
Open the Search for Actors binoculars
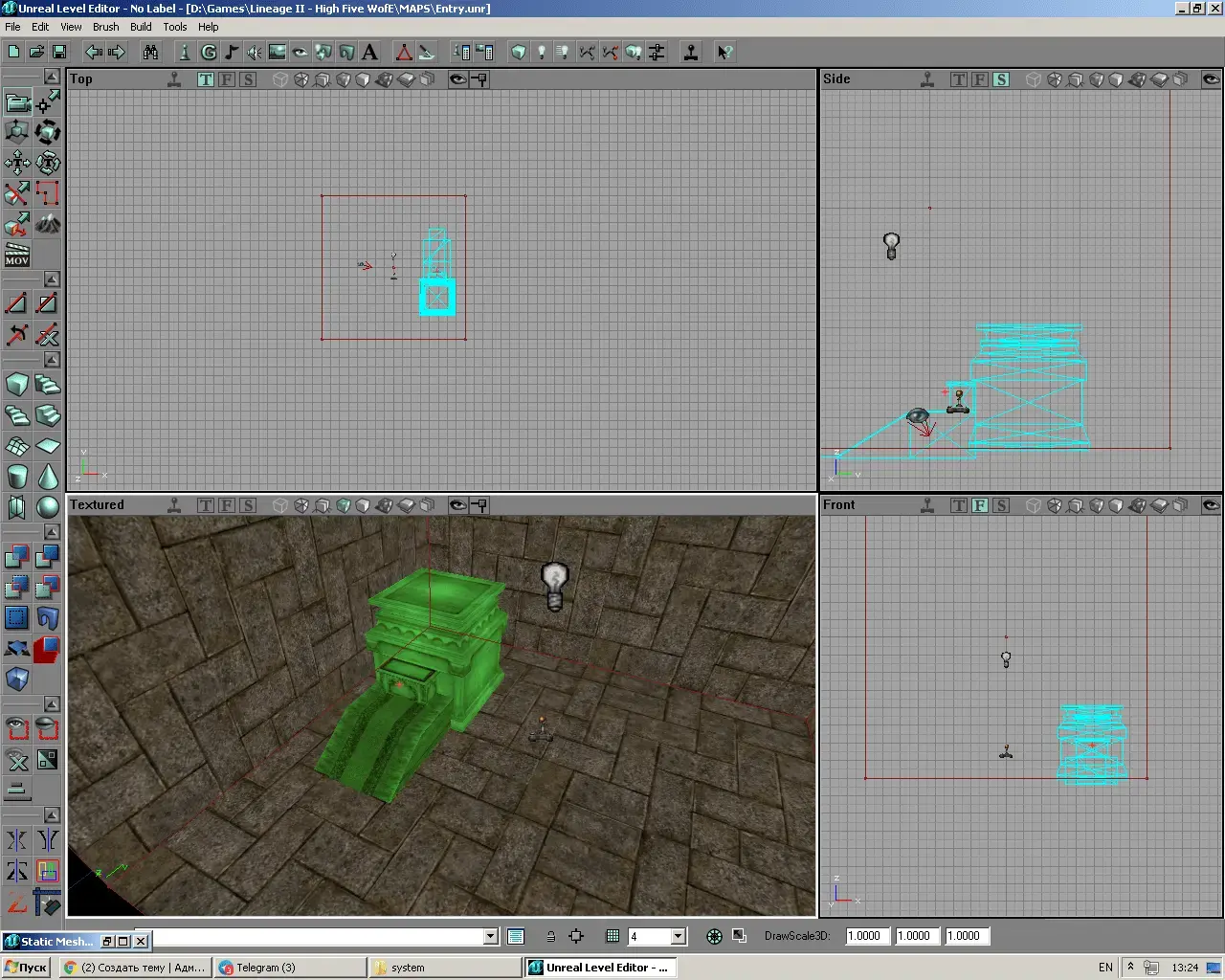point(150,53)
